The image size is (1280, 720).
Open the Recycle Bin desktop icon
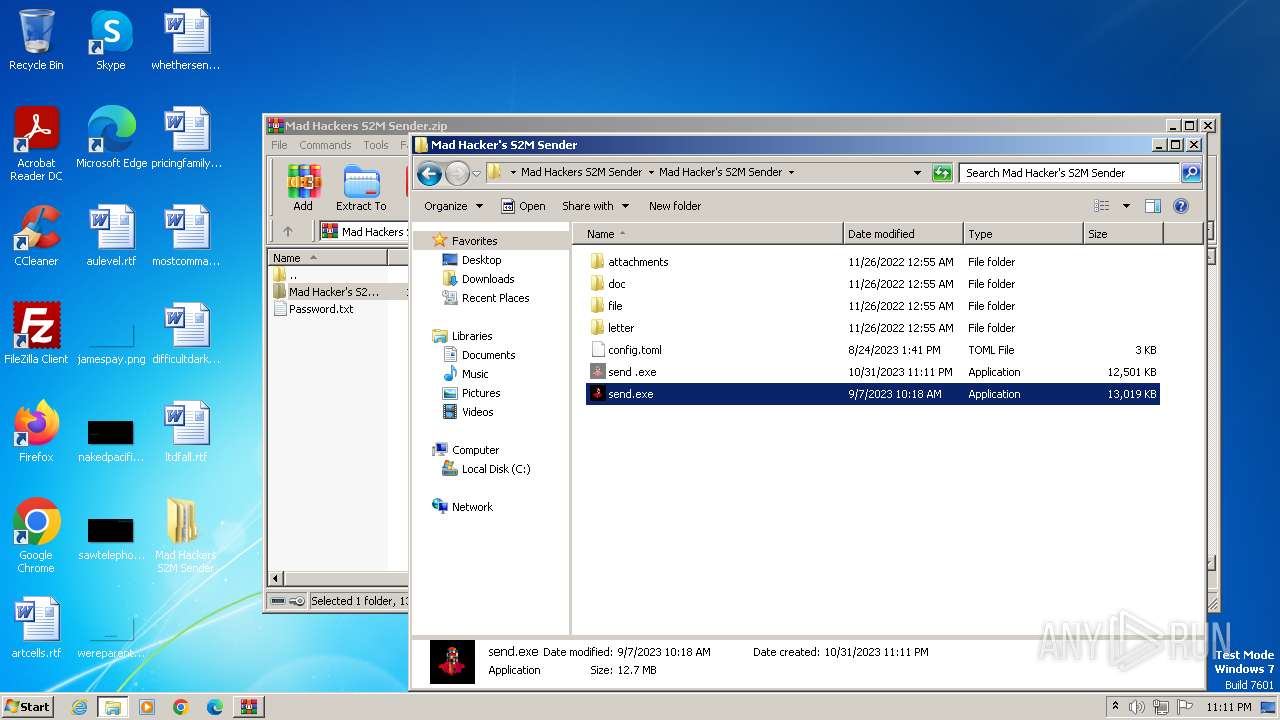tap(36, 40)
